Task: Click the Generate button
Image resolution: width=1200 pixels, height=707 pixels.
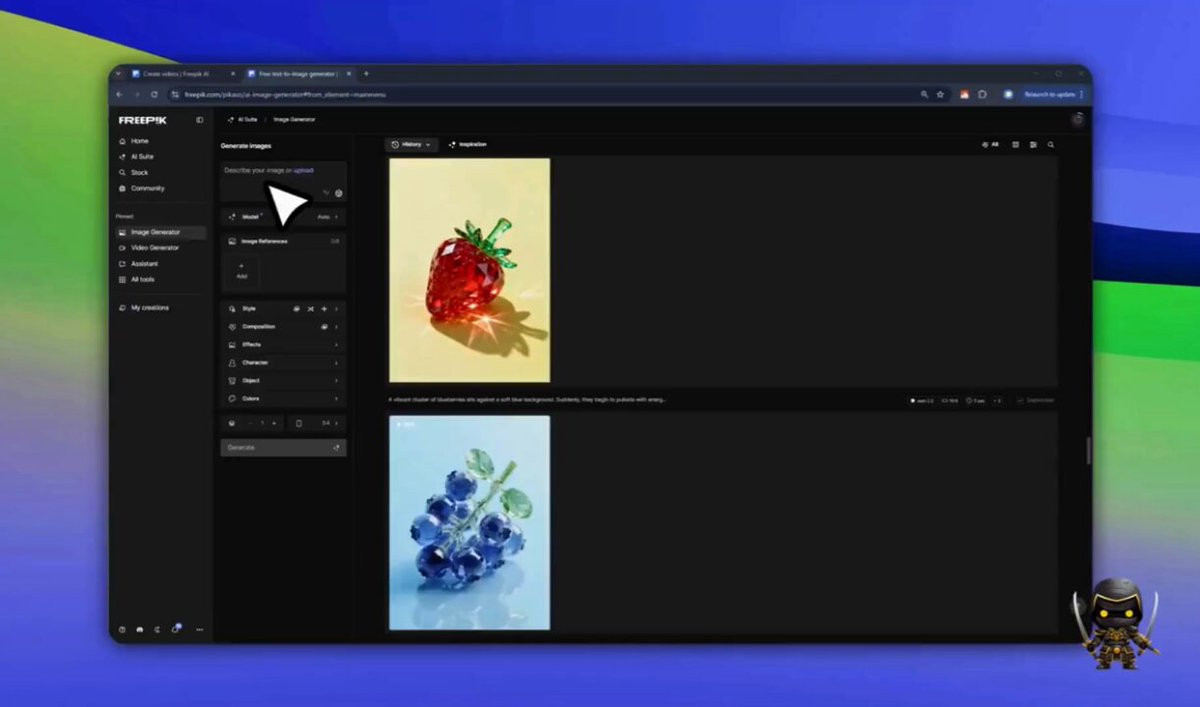Action: (283, 447)
